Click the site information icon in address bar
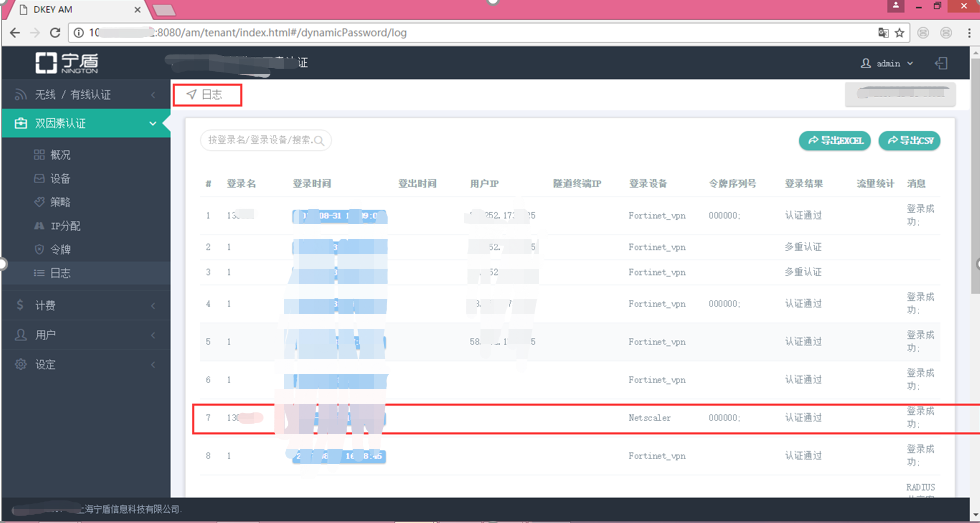 (x=79, y=32)
